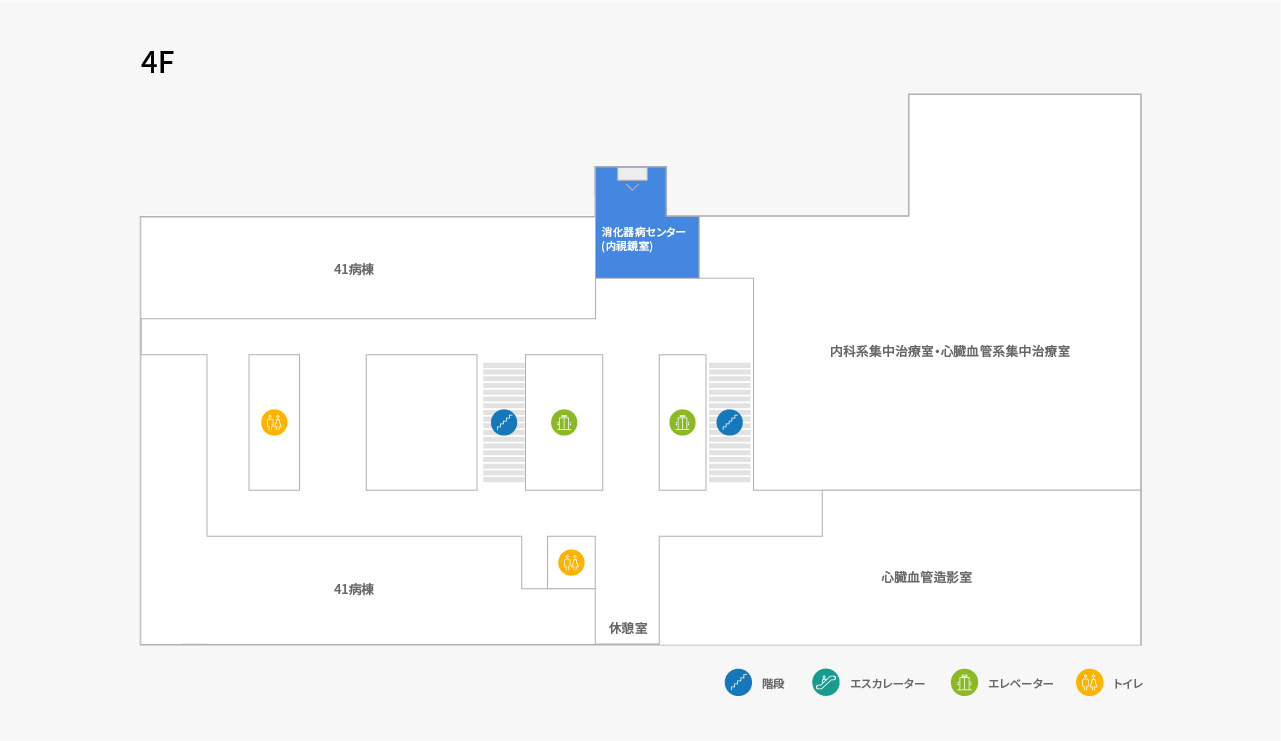Click the 休憩室 label
Image resolution: width=1281 pixels, height=741 pixels.
pos(628,628)
